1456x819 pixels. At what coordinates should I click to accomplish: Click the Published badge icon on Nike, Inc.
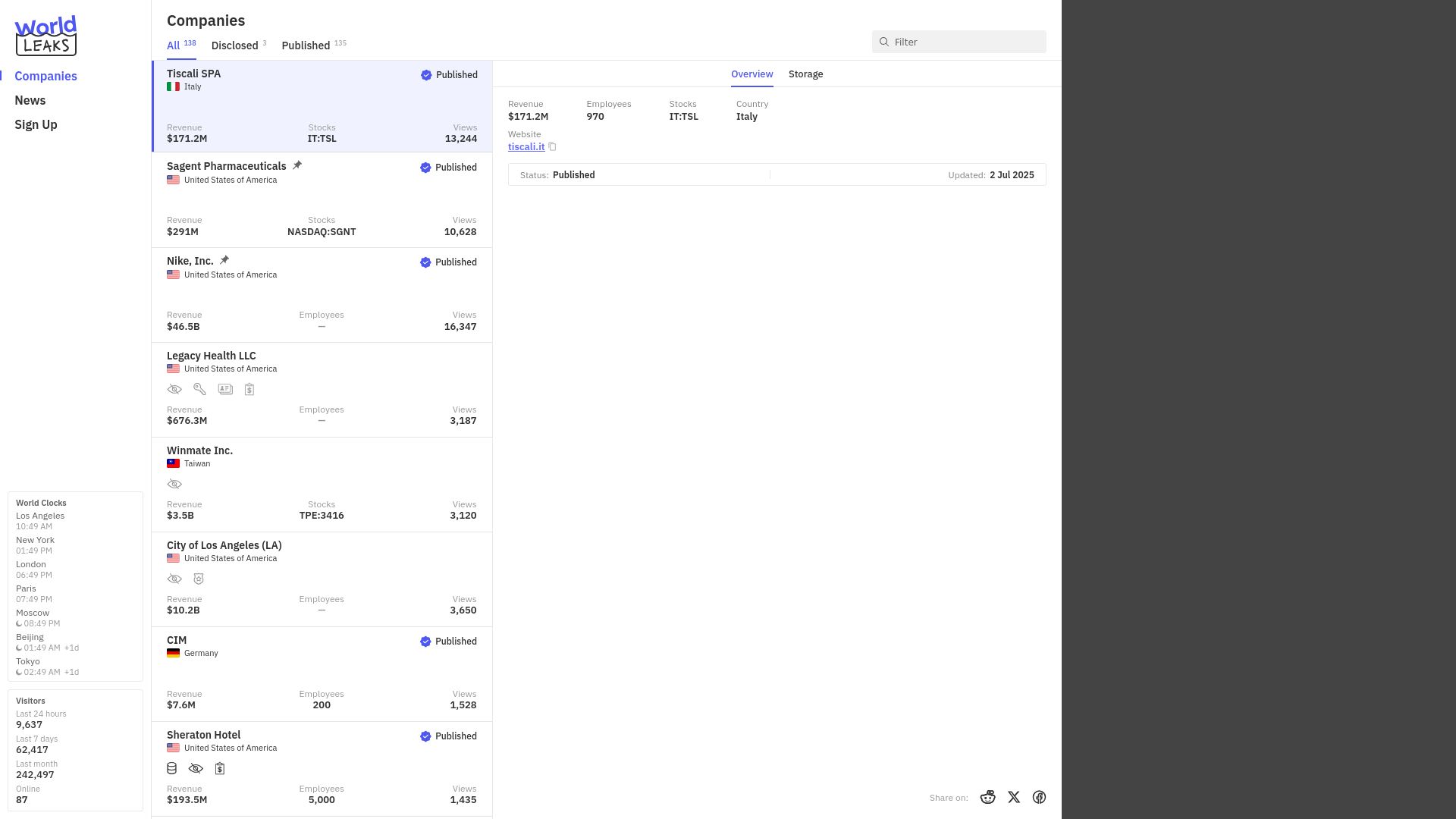coord(425,262)
